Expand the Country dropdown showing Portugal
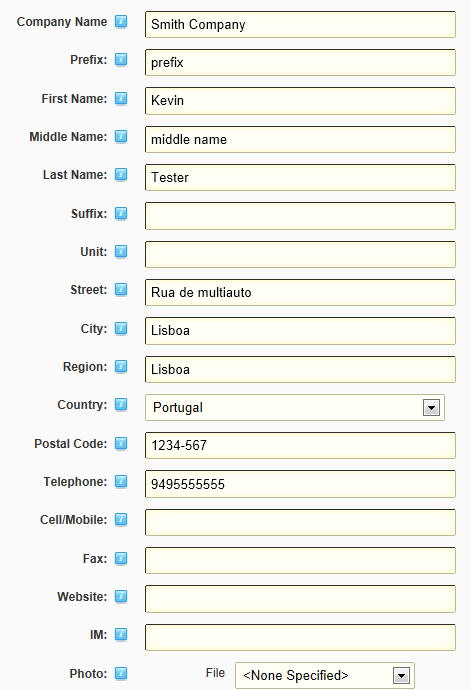471x690 pixels. pyautogui.click(x=295, y=407)
